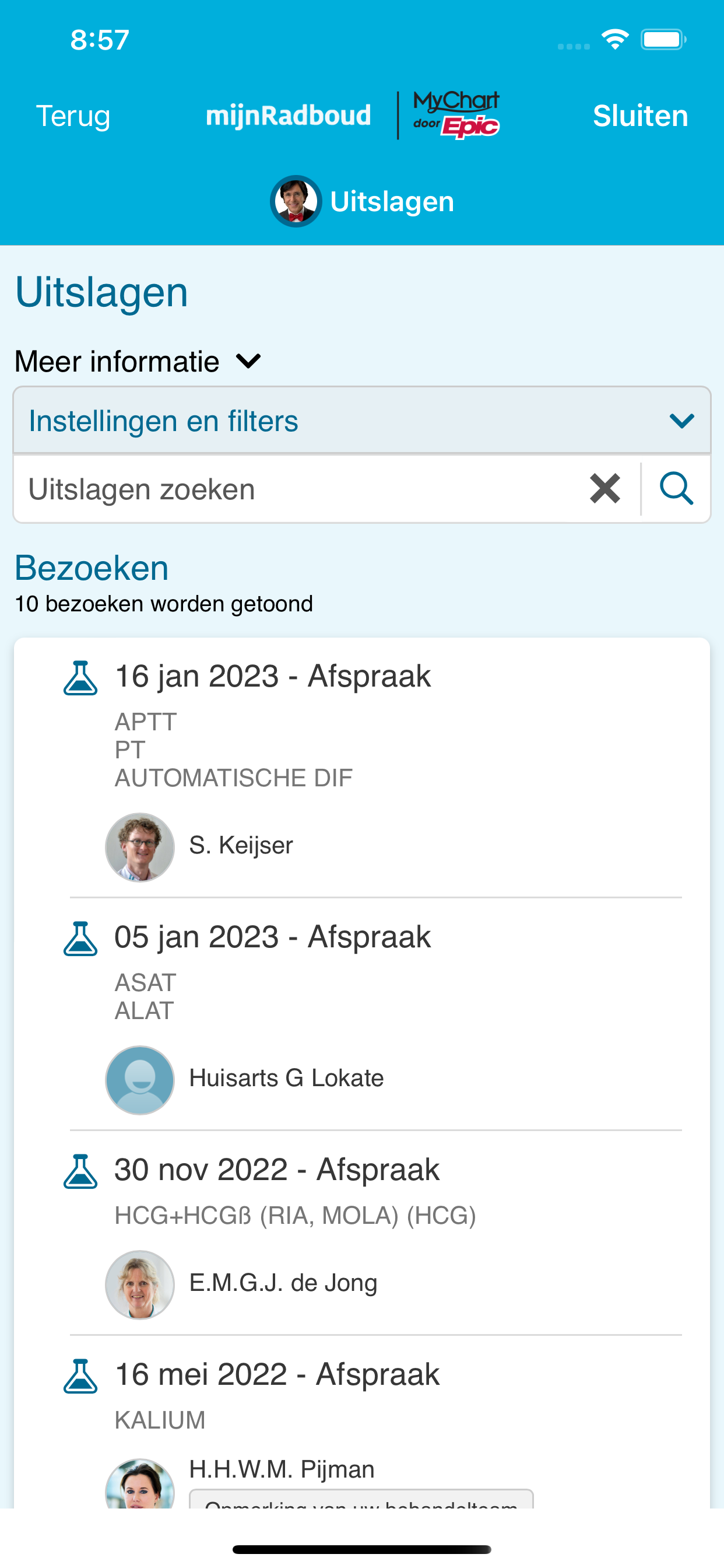Tap E.M.G.J. de Jong's profile photo
Screen dimensions: 724x1568
pos(140,1285)
